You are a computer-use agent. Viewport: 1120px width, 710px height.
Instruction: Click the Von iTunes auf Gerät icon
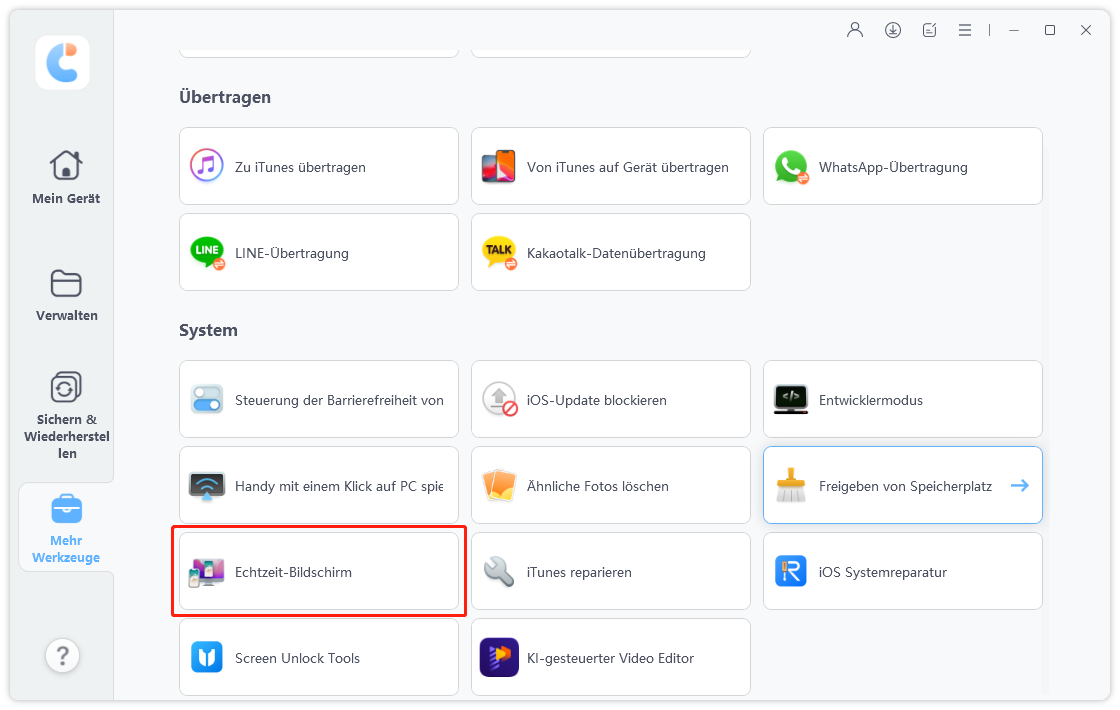tap(499, 166)
